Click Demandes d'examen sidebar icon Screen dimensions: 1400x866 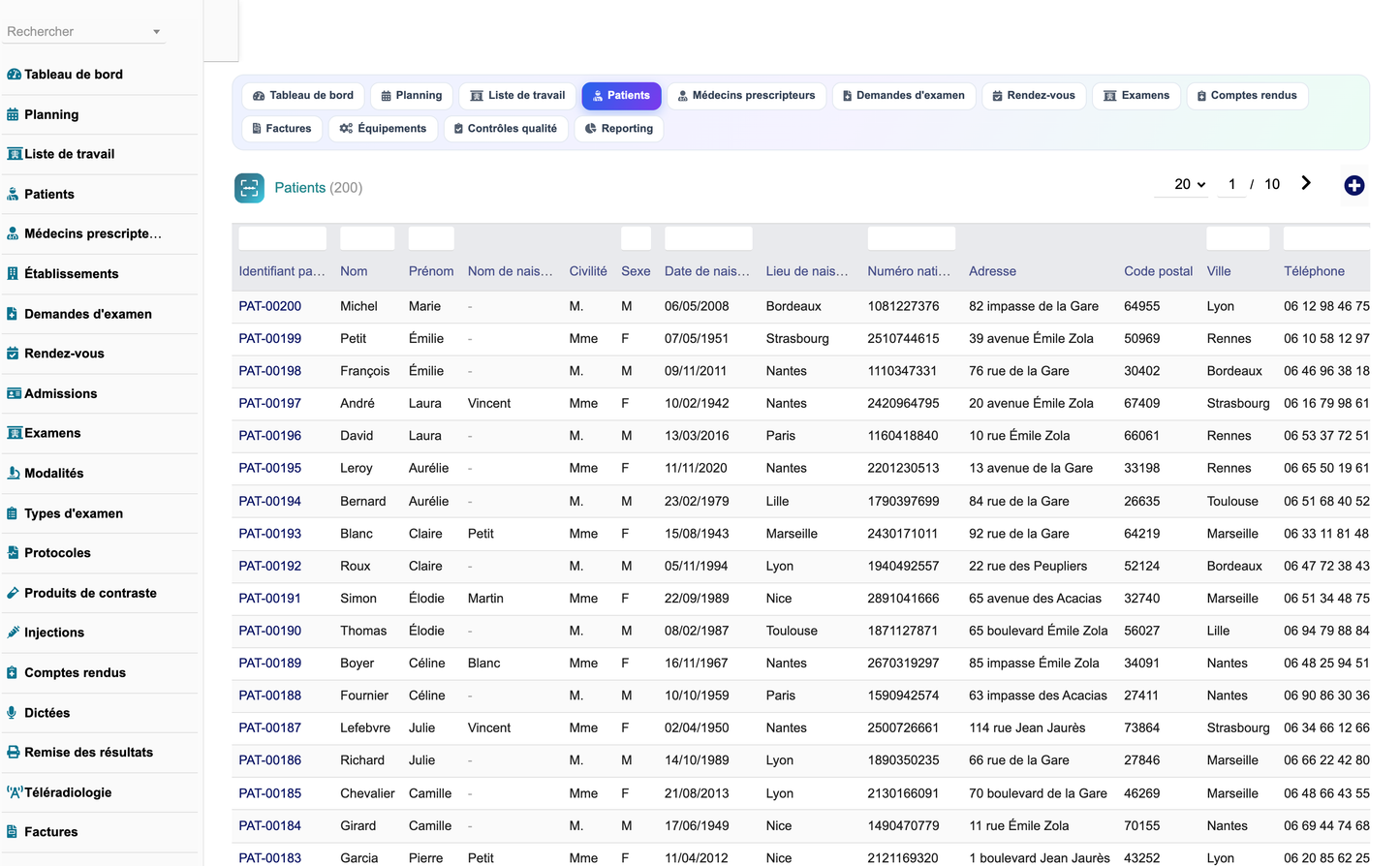13,314
